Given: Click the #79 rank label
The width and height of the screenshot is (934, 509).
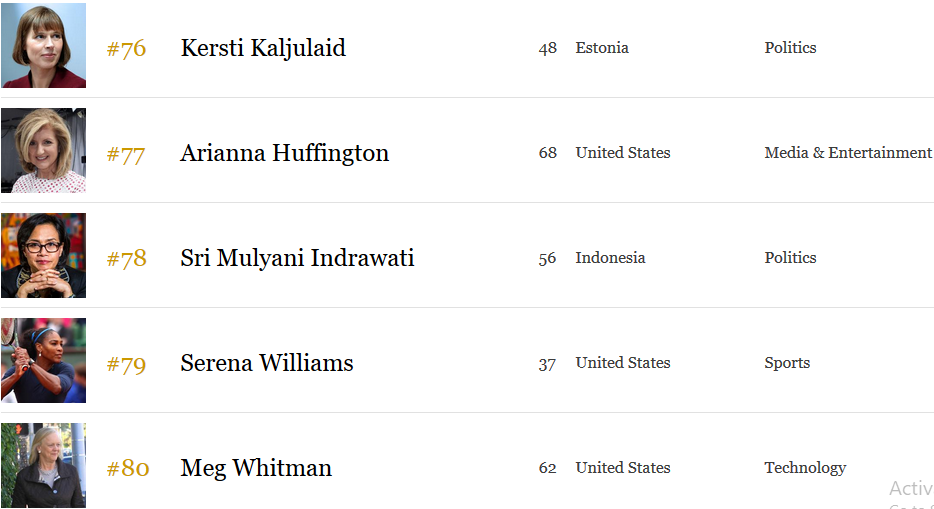Looking at the screenshot, I should pos(126,364).
